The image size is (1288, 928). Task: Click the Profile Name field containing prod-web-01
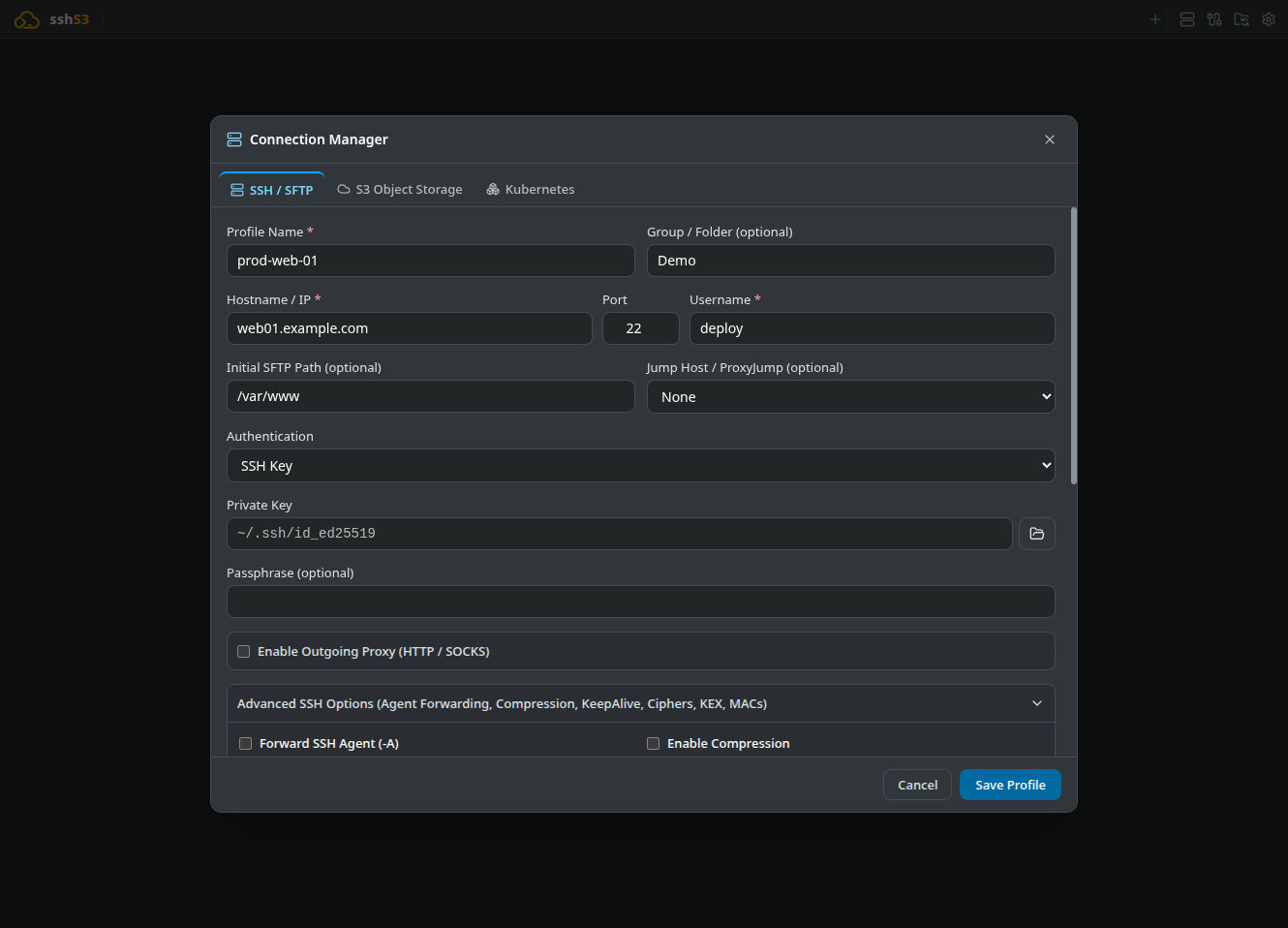pyautogui.click(x=431, y=261)
